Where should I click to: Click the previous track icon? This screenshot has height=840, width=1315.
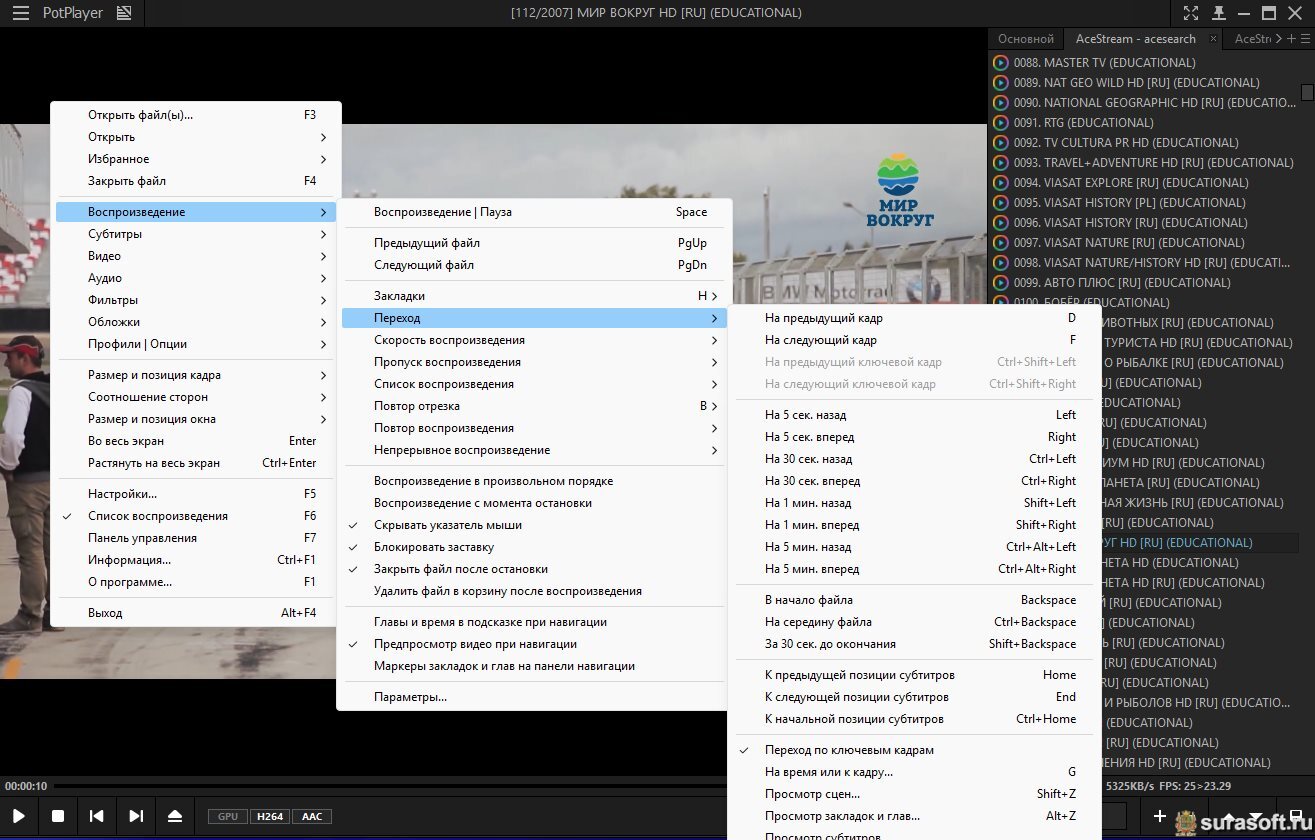(97, 816)
